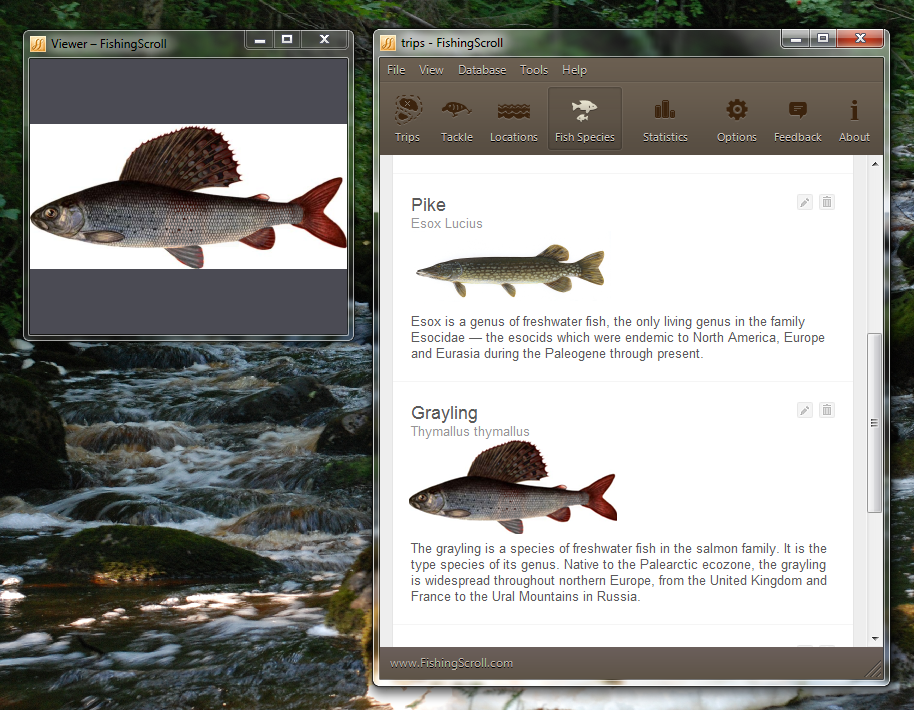This screenshot has width=914, height=710.
Task: Go to the Locations section
Action: point(514,119)
